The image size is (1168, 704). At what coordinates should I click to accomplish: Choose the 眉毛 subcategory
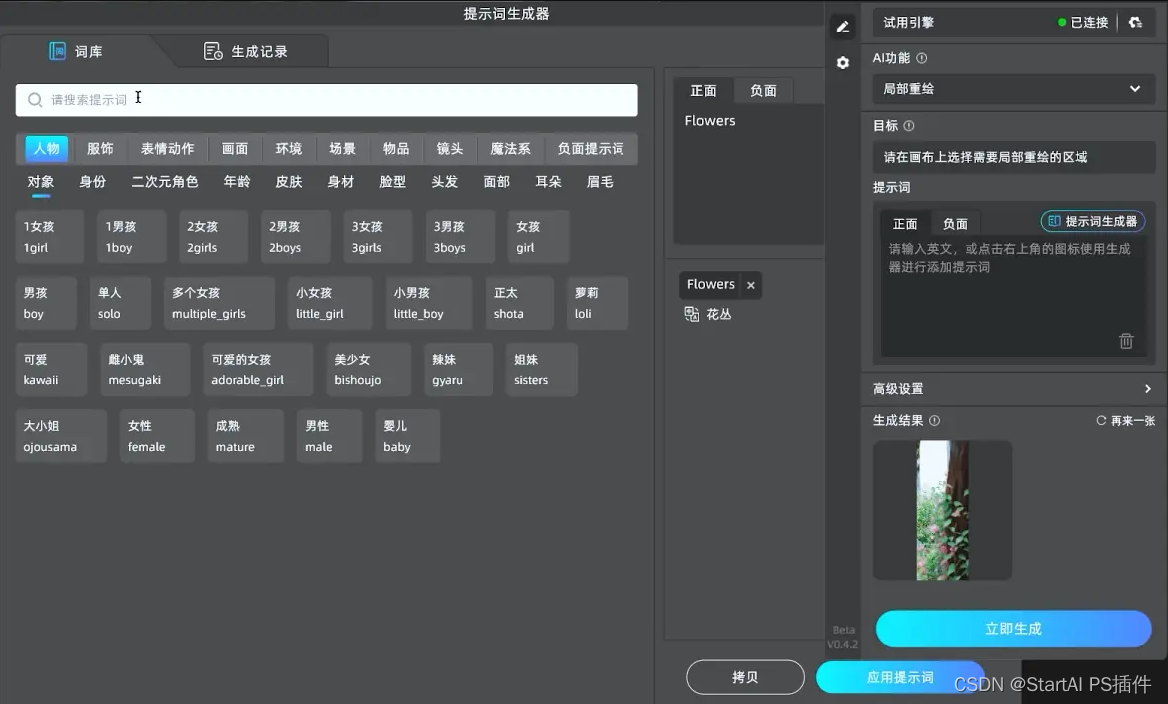click(600, 182)
